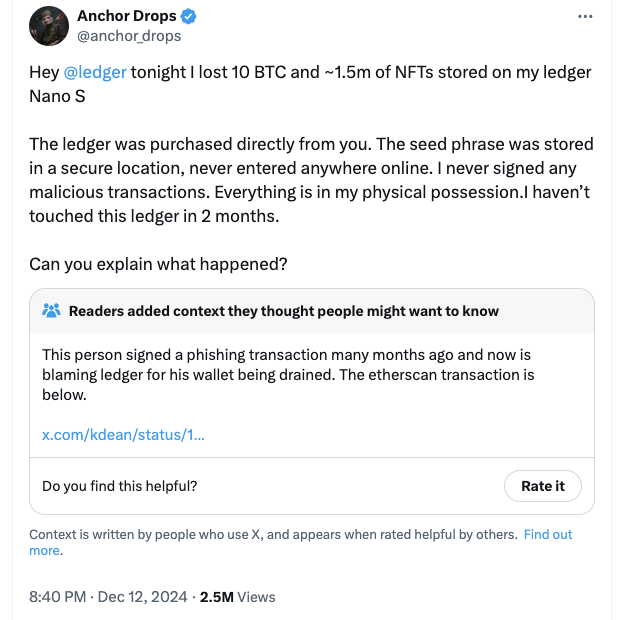The image size is (624, 620).
Task: Click the seed phrase paragraph of the tweet
Action: coord(311,180)
